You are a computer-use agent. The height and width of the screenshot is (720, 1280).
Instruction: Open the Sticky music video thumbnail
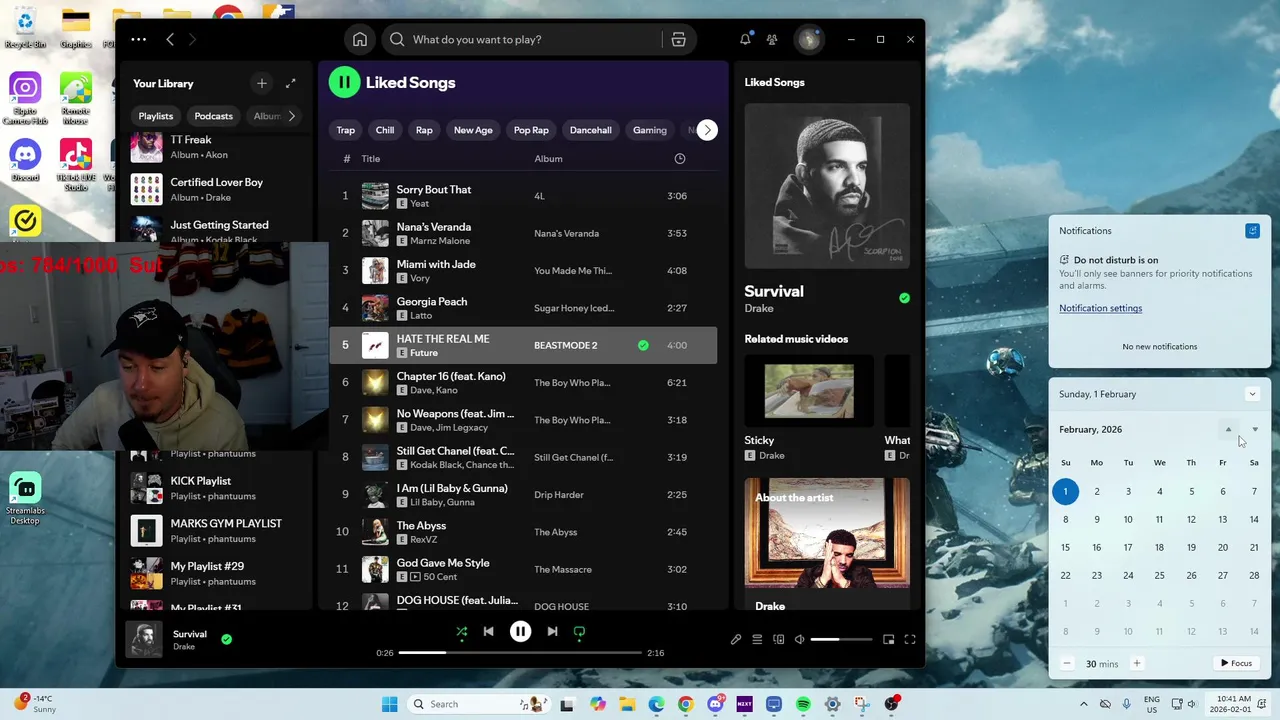(x=809, y=391)
